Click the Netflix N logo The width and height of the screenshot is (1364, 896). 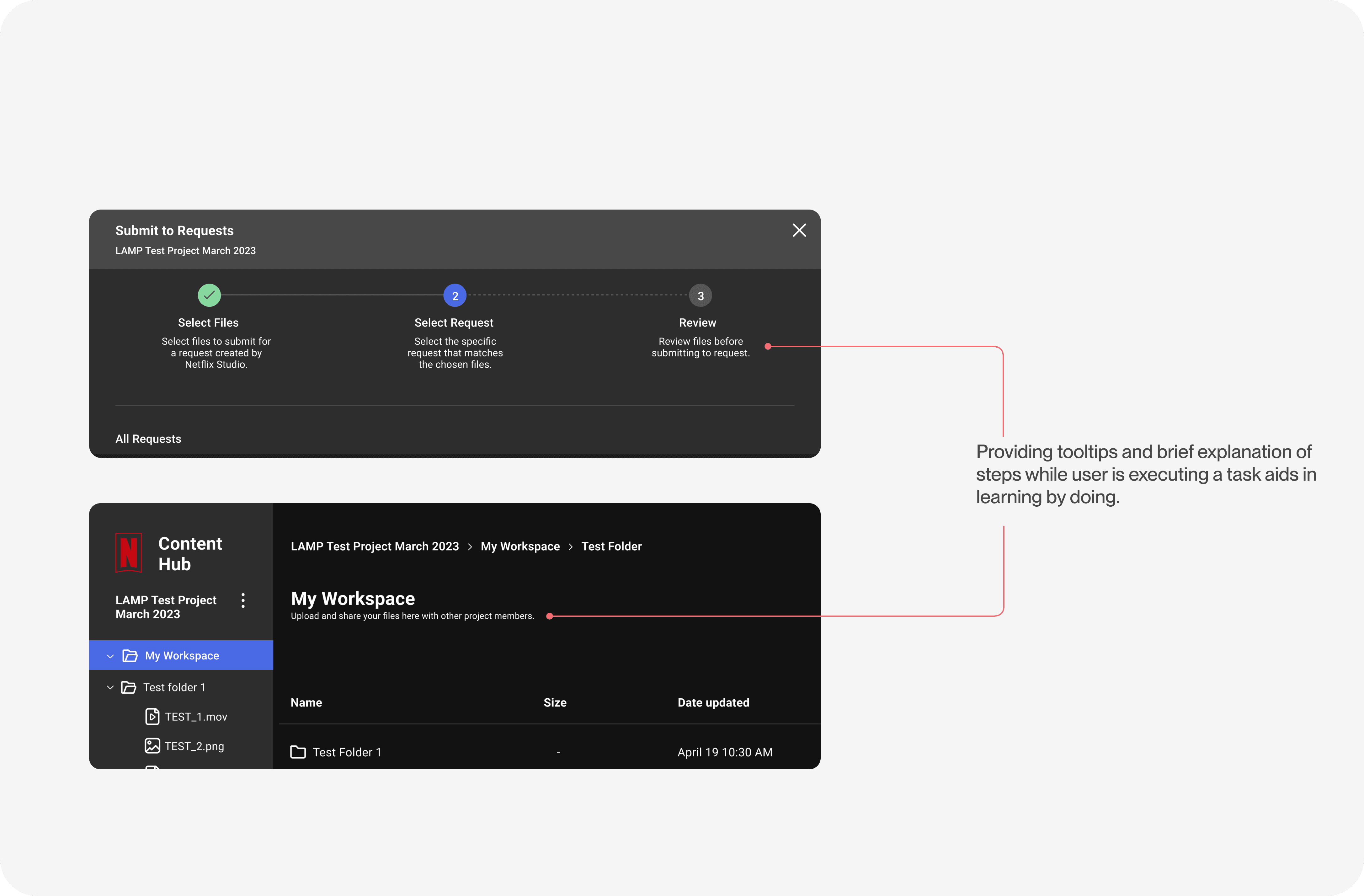click(129, 552)
